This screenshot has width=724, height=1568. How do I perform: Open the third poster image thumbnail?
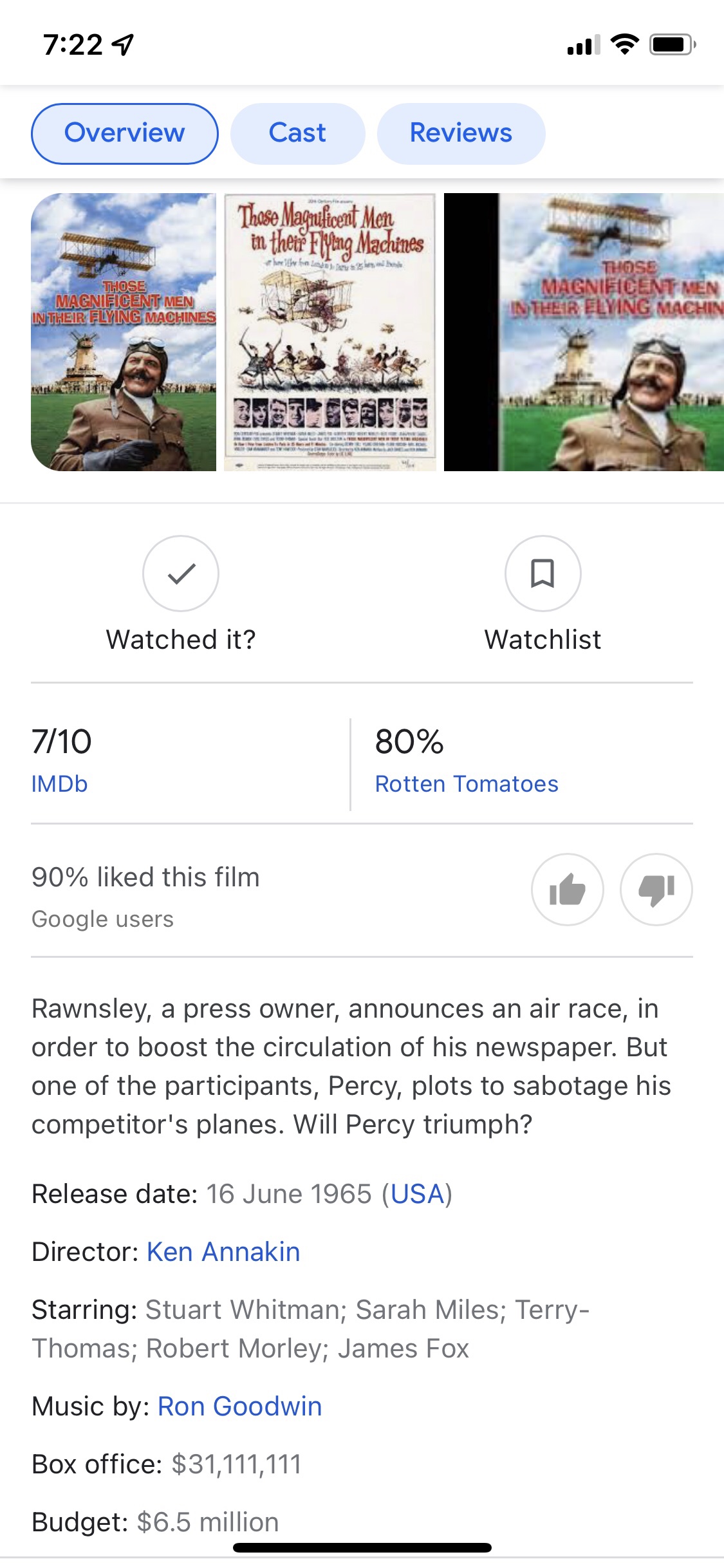[x=584, y=332]
